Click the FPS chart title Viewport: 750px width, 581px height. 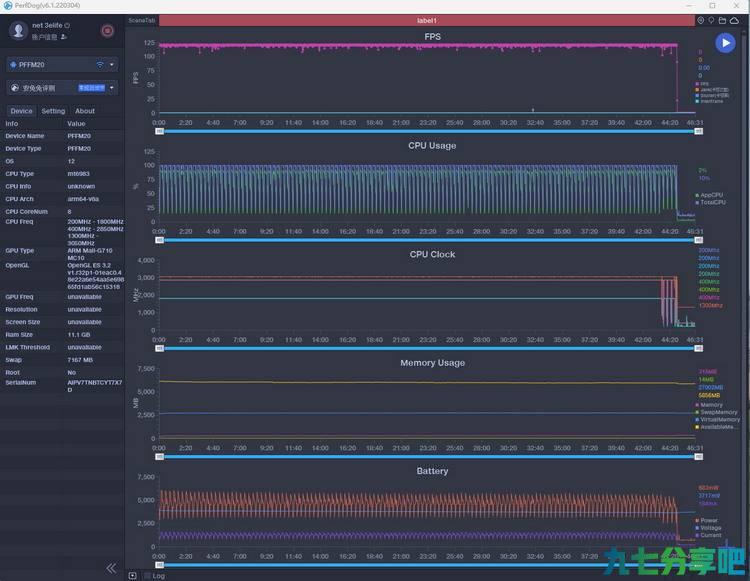coord(432,37)
